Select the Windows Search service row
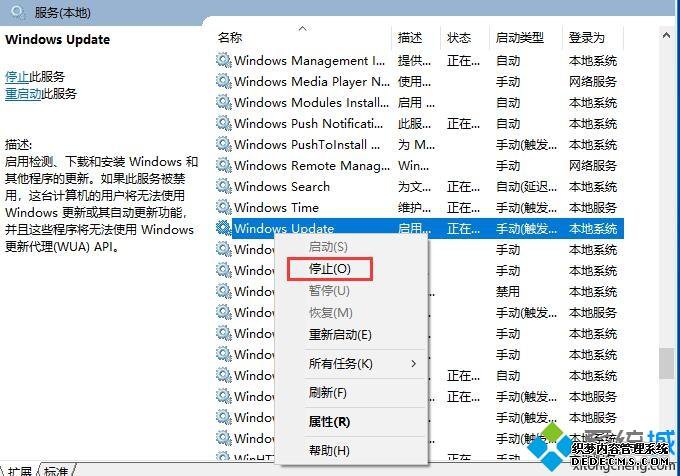This screenshot has width=680, height=476. (x=420, y=186)
